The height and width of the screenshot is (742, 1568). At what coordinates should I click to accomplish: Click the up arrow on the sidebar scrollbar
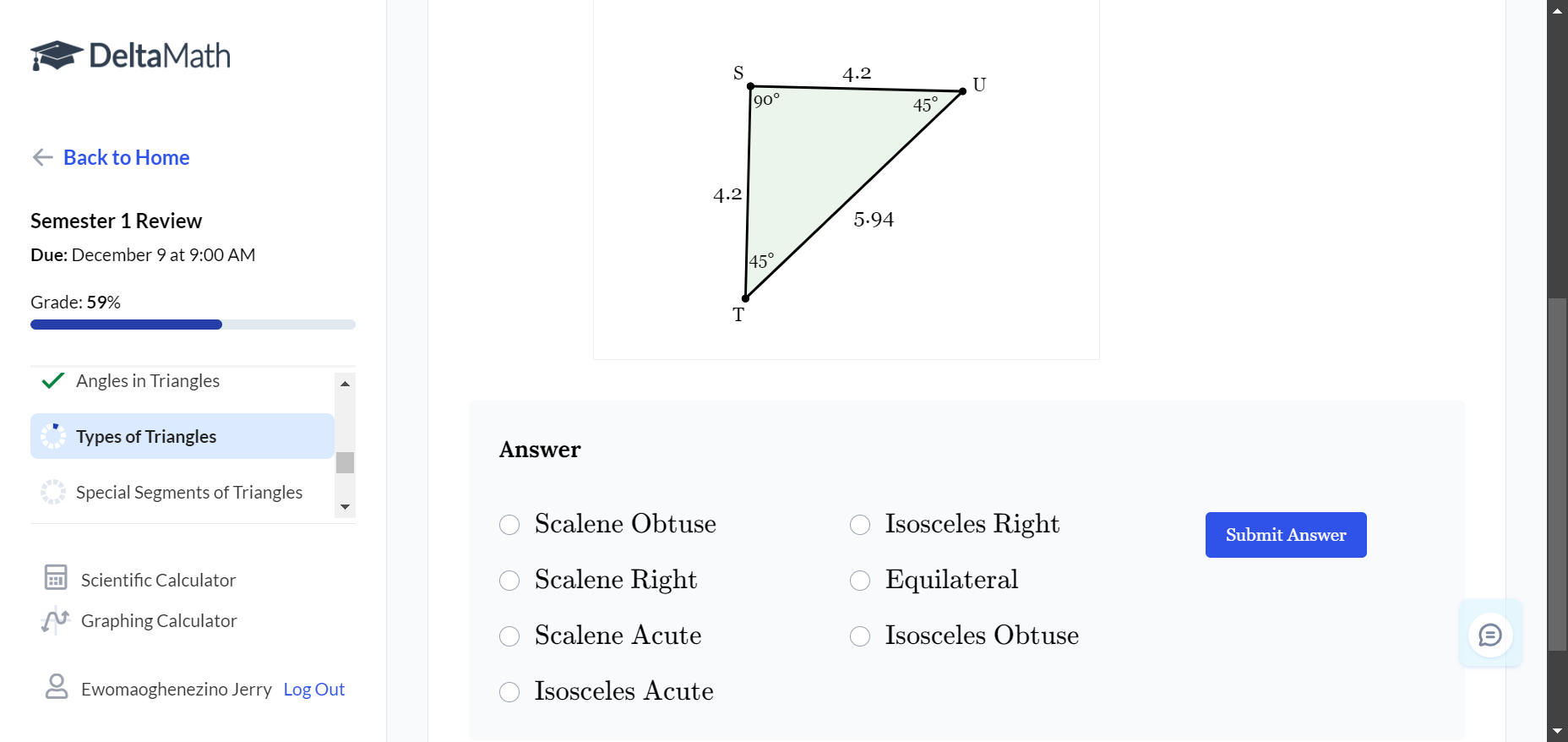345,383
